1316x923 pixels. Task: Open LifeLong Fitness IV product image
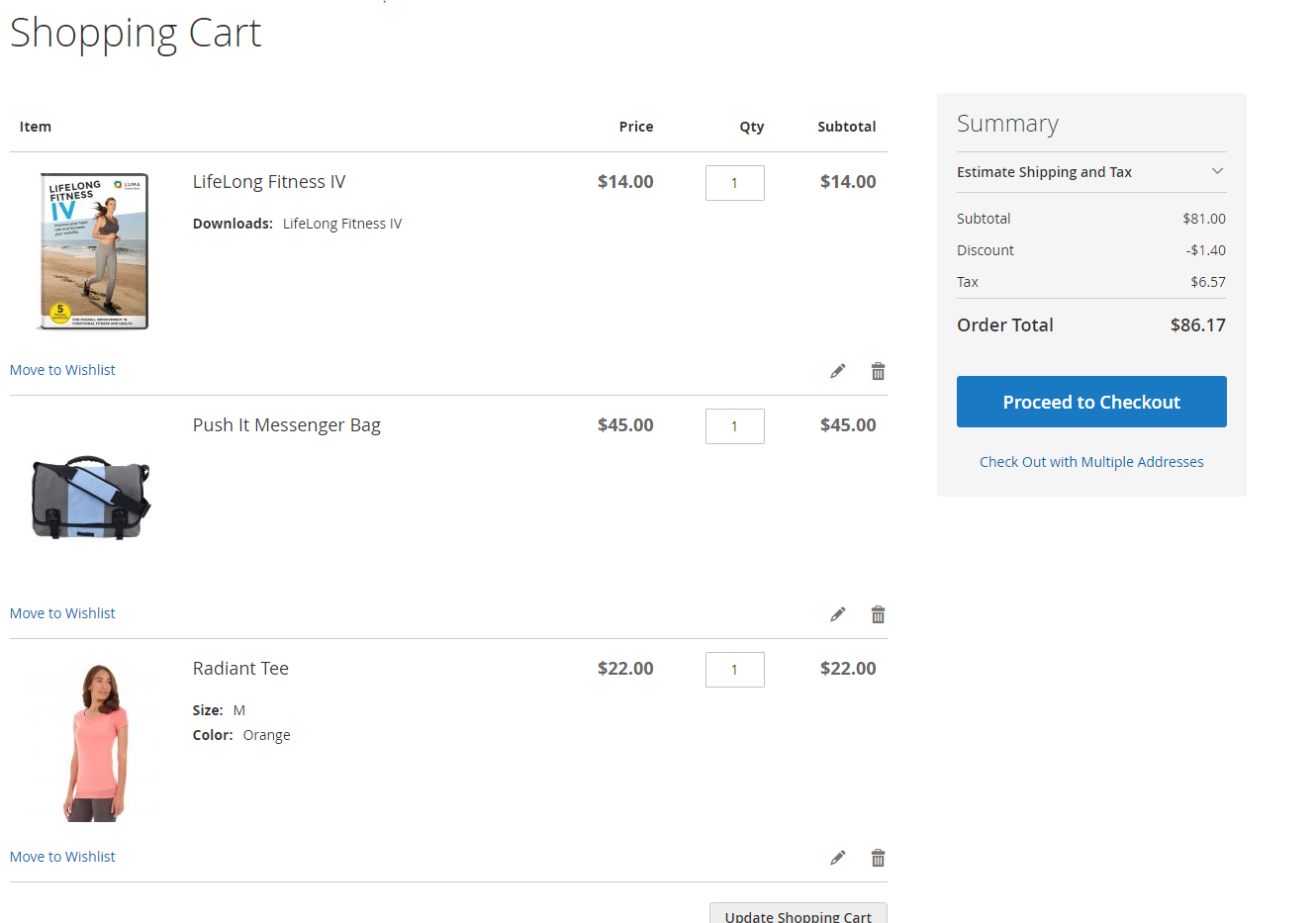[x=94, y=251]
